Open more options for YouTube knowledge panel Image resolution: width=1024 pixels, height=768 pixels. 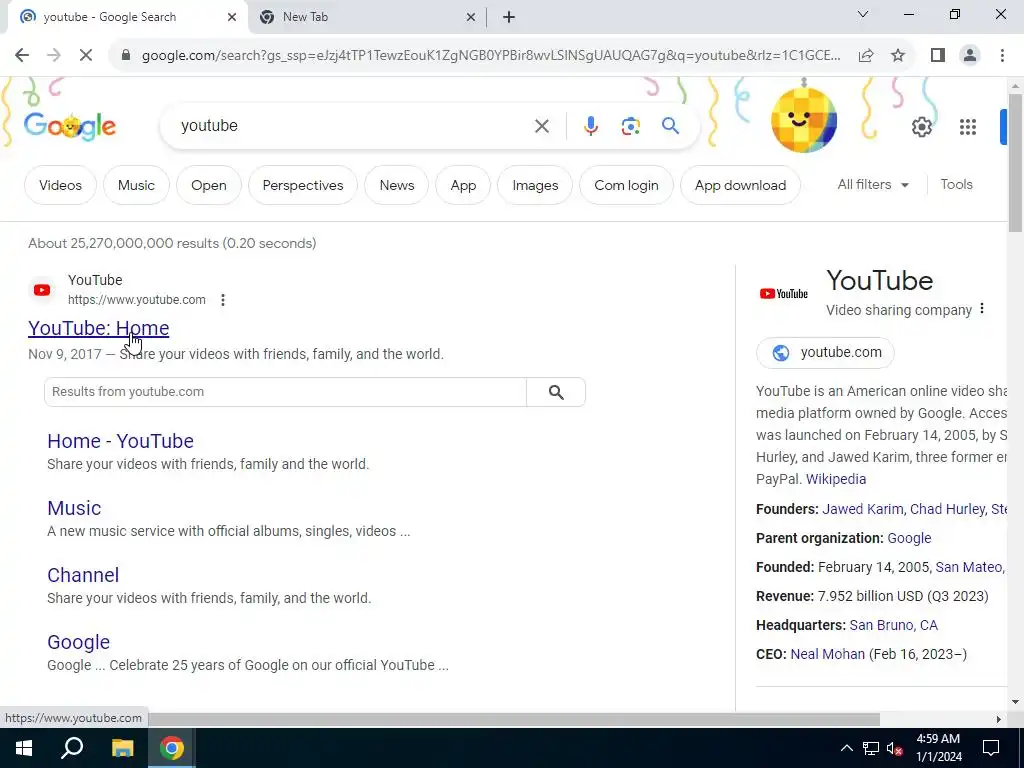pos(982,308)
